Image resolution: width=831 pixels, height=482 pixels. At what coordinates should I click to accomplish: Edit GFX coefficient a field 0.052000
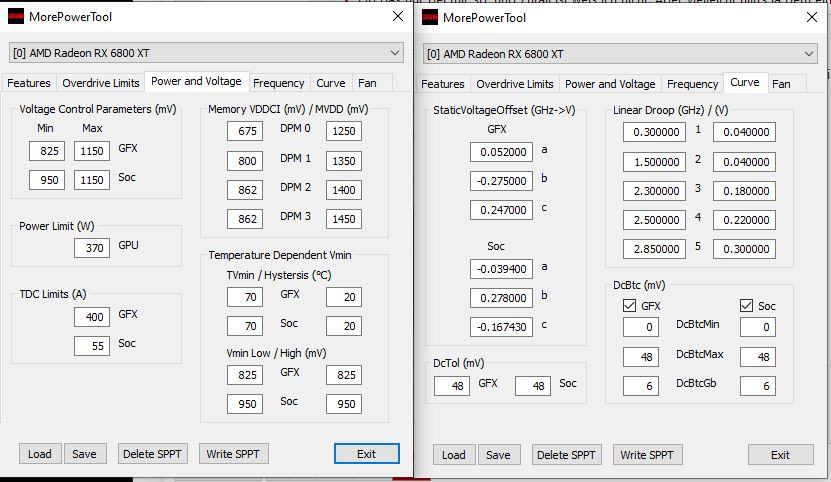click(x=501, y=152)
